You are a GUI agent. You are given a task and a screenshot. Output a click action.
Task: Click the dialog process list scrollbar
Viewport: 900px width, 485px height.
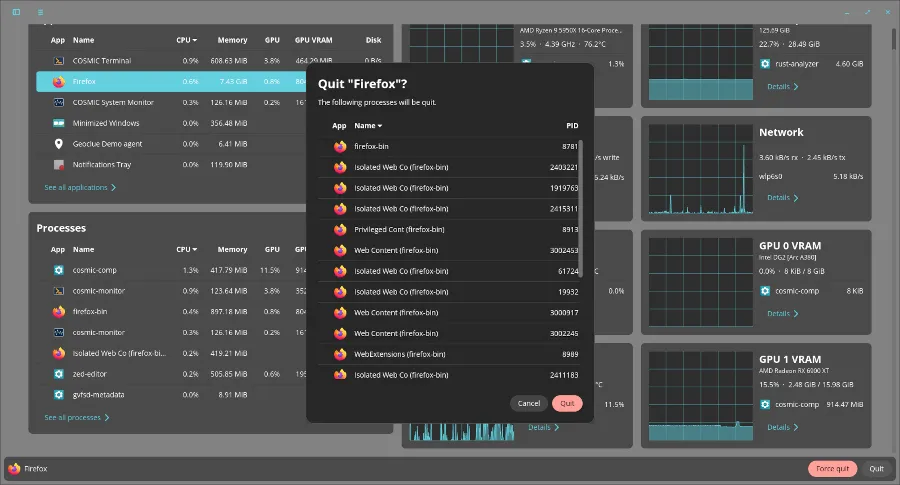pos(581,208)
